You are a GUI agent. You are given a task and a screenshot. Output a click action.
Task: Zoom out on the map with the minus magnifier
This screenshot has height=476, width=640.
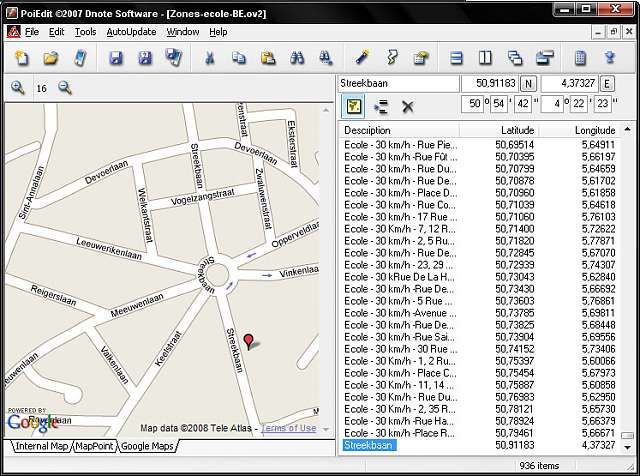(65, 88)
